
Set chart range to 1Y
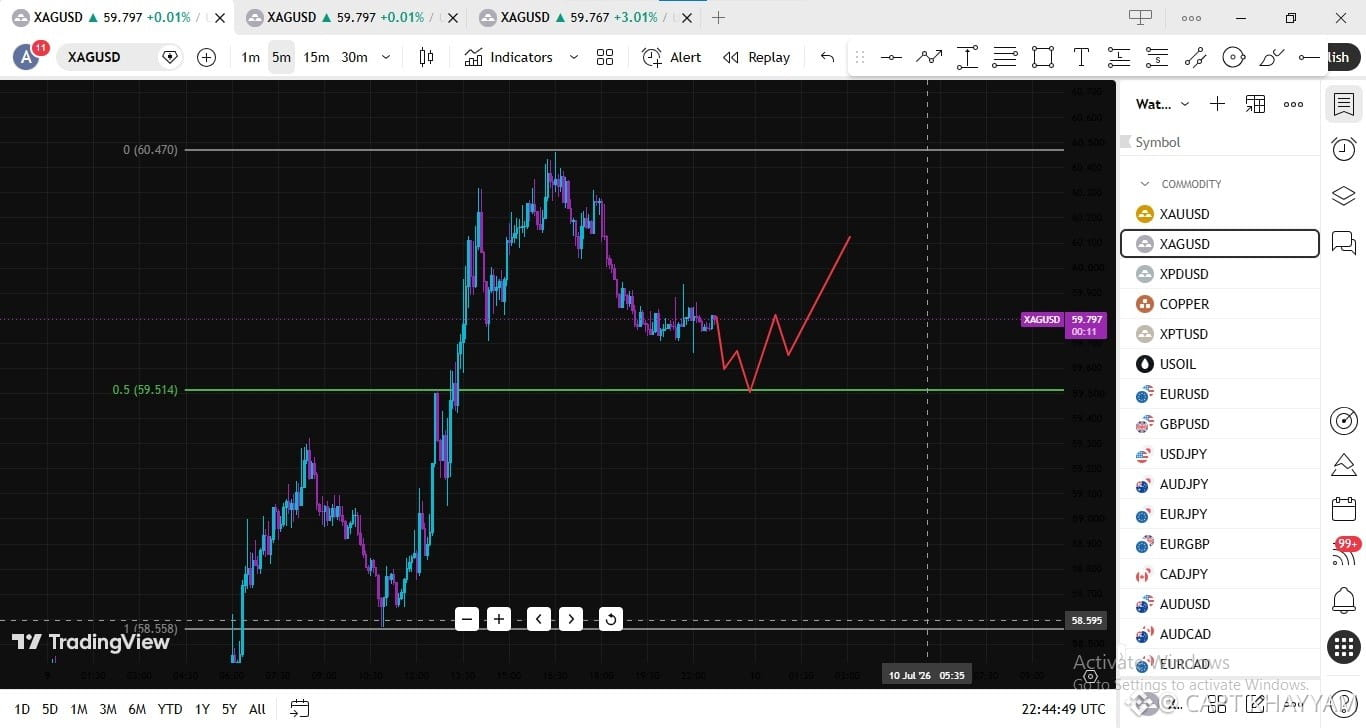pos(202,709)
